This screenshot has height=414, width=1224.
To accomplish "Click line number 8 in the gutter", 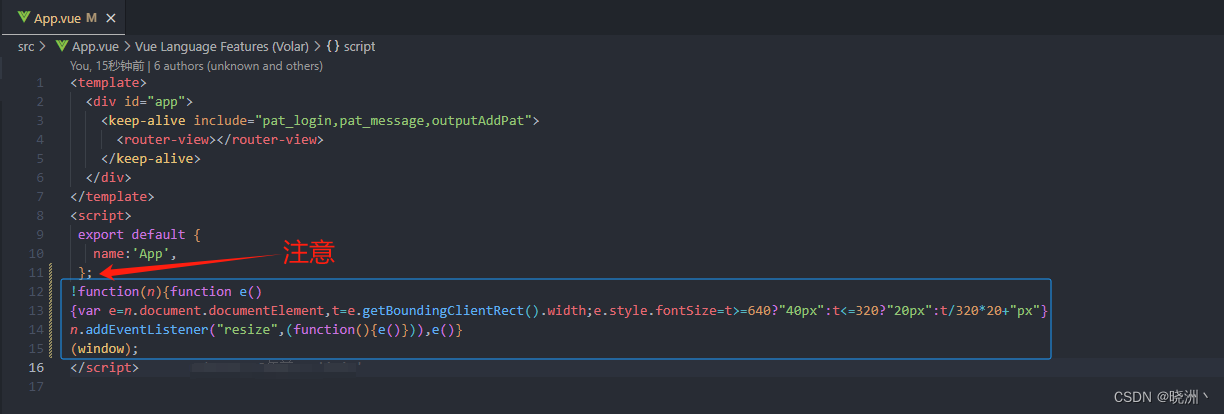I will 39,215.
